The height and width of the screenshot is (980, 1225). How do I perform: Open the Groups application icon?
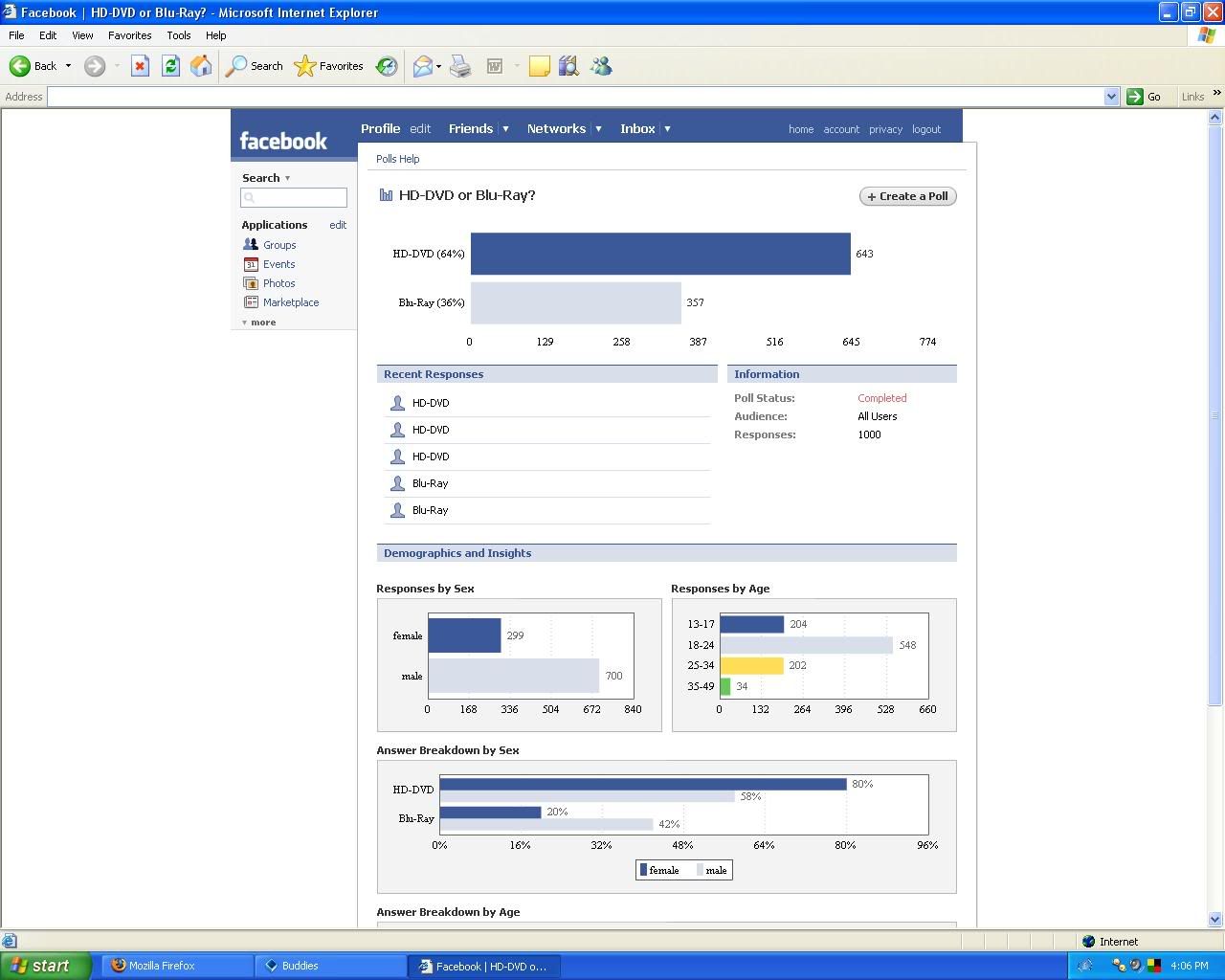pyautogui.click(x=251, y=245)
